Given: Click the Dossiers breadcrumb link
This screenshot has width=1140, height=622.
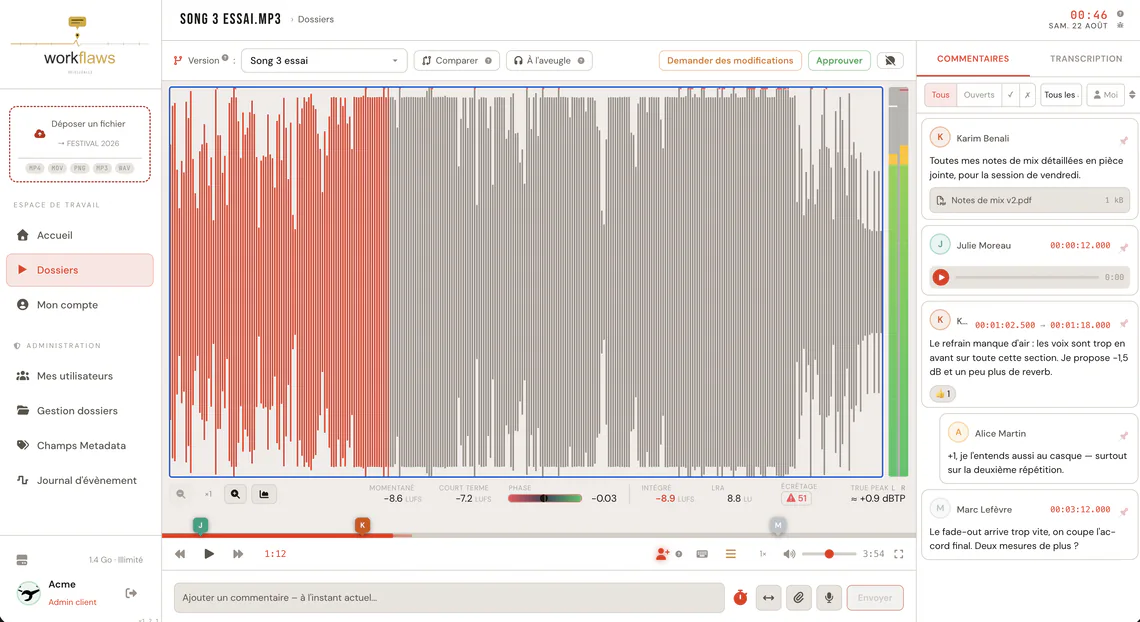Looking at the screenshot, I should (316, 20).
